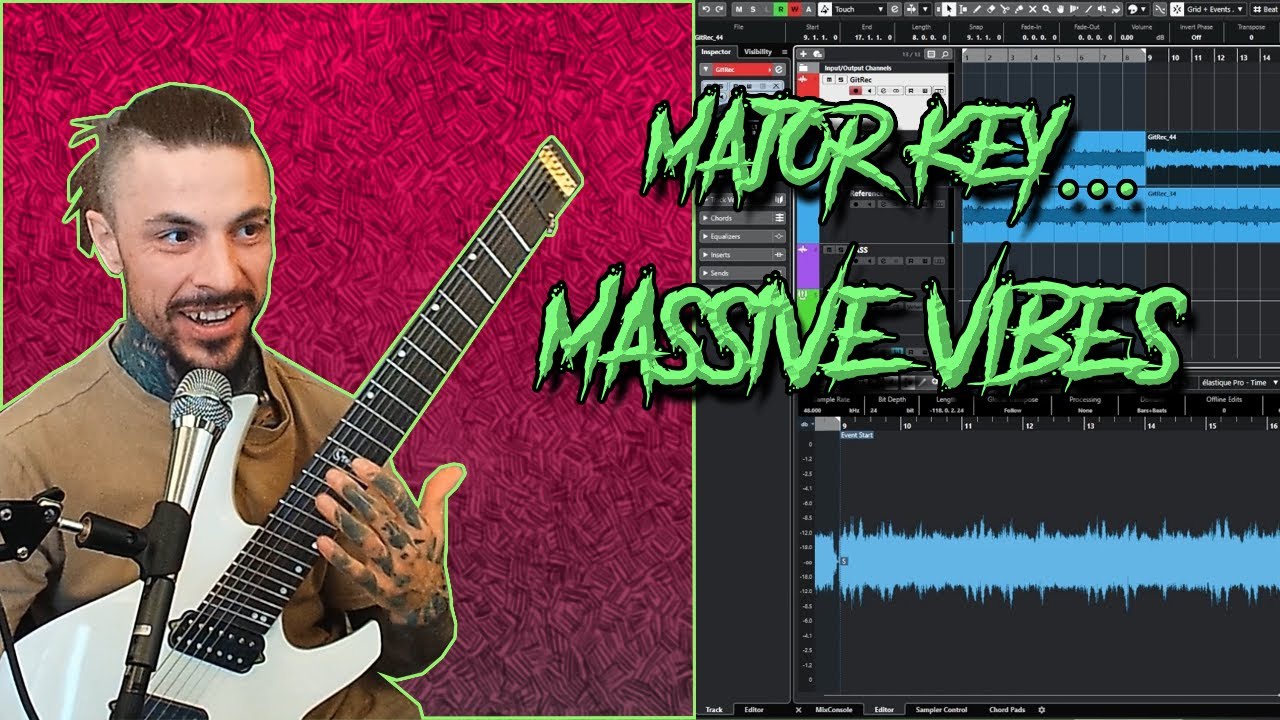Click the Add Track plus button

click(x=803, y=54)
